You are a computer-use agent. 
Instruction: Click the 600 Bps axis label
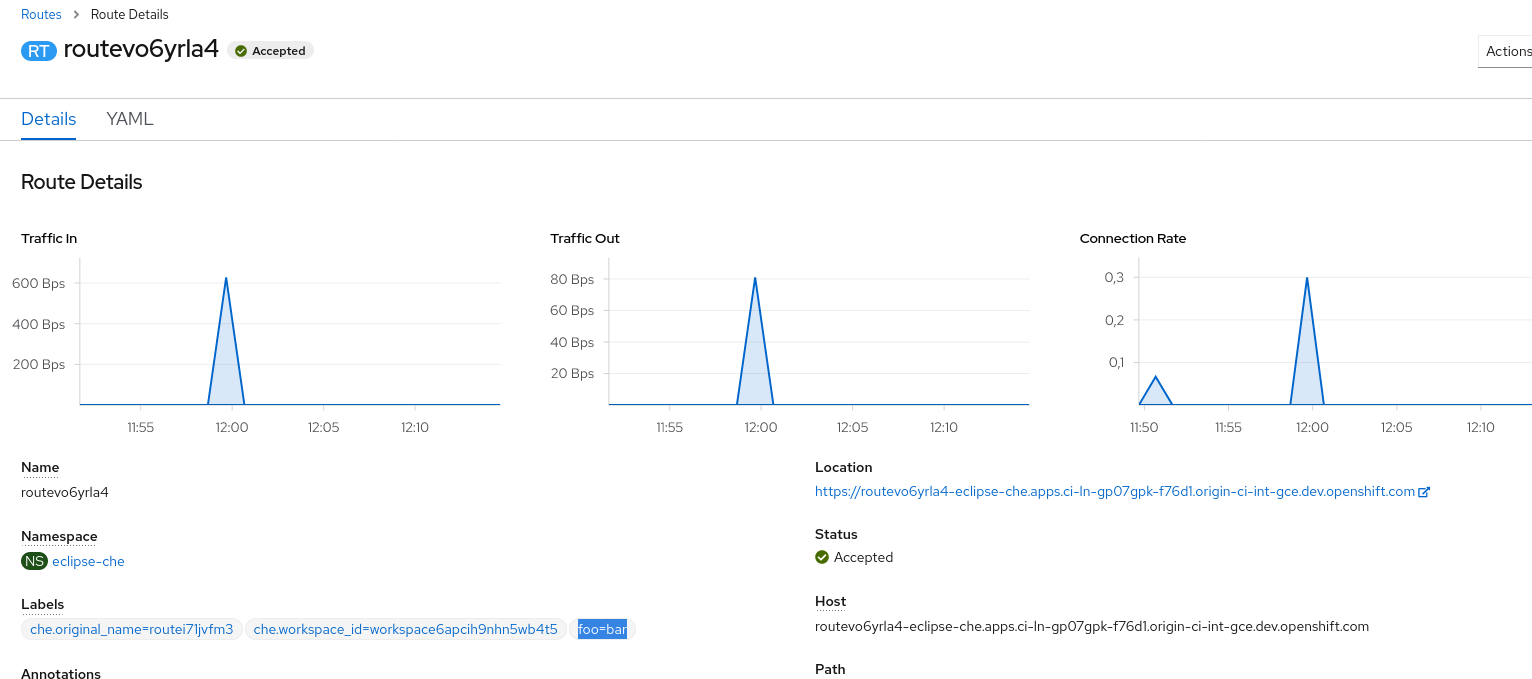tap(38, 283)
